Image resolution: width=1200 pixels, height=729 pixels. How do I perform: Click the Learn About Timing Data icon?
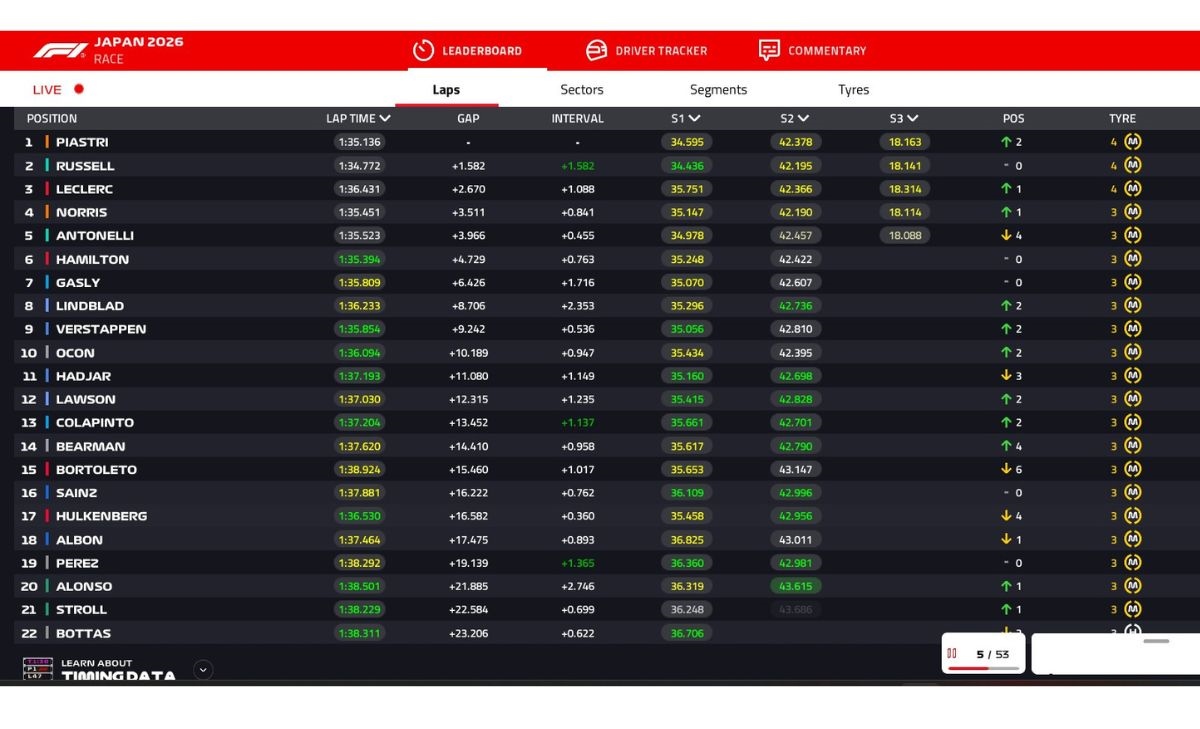point(38,669)
